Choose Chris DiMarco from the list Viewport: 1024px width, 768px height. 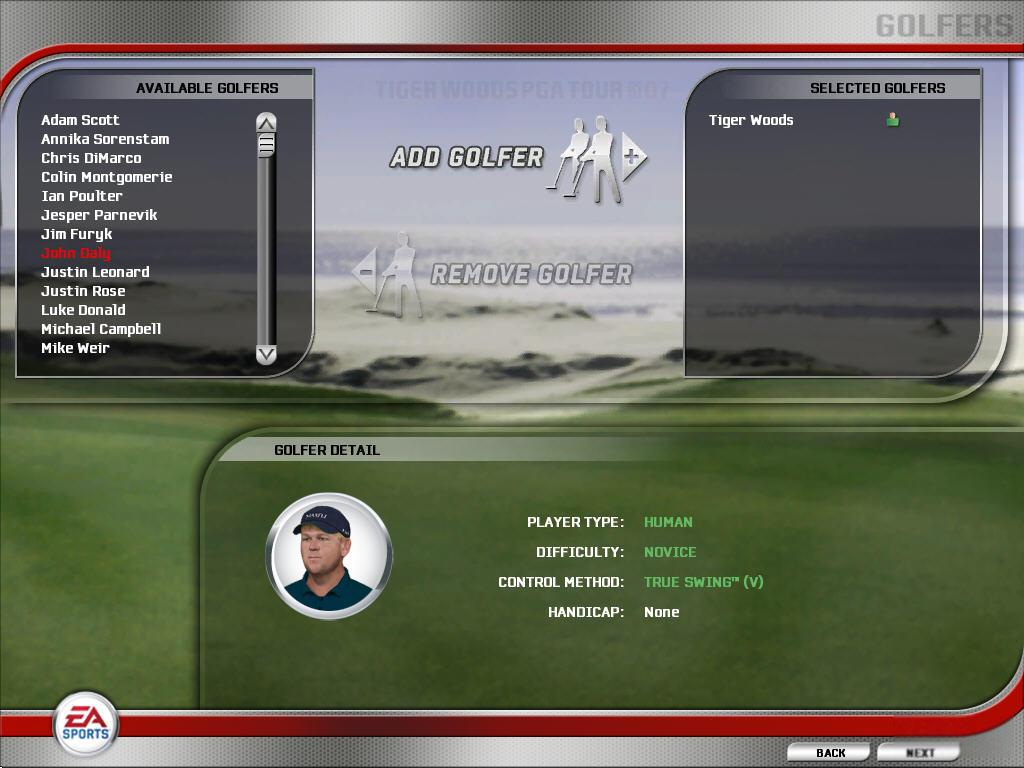(91, 158)
